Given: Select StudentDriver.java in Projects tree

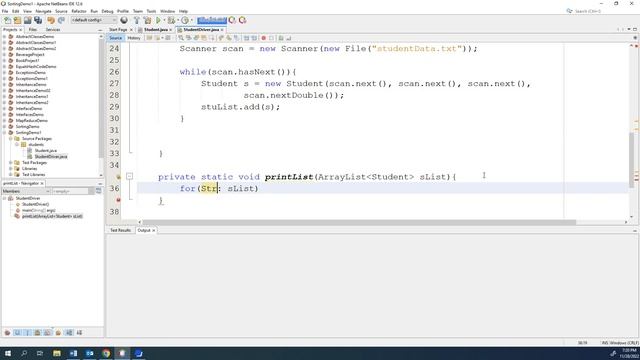Looking at the screenshot, I should point(51,157).
